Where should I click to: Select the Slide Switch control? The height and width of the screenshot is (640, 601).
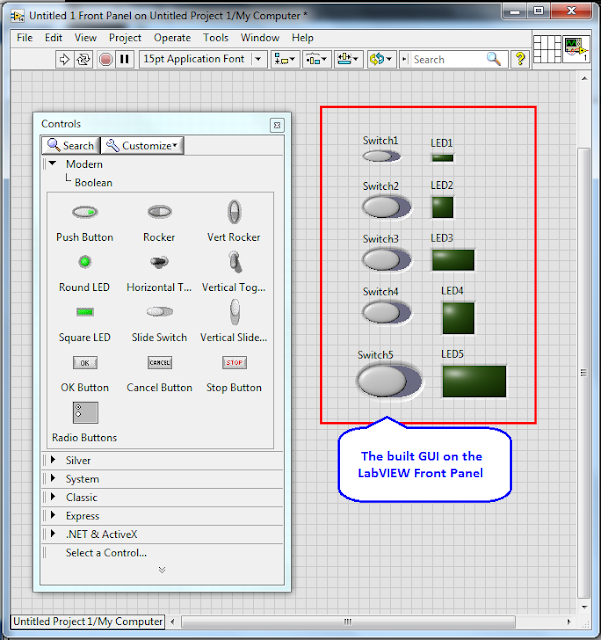coord(160,312)
